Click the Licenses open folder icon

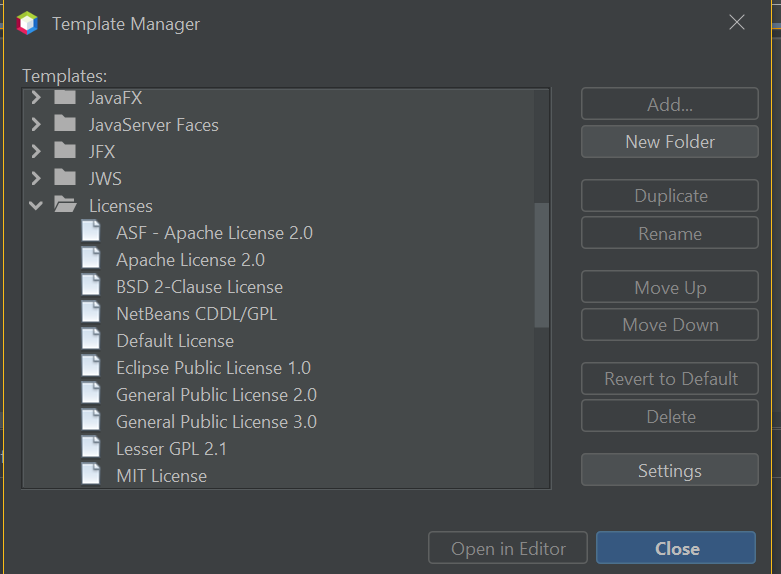coord(65,205)
